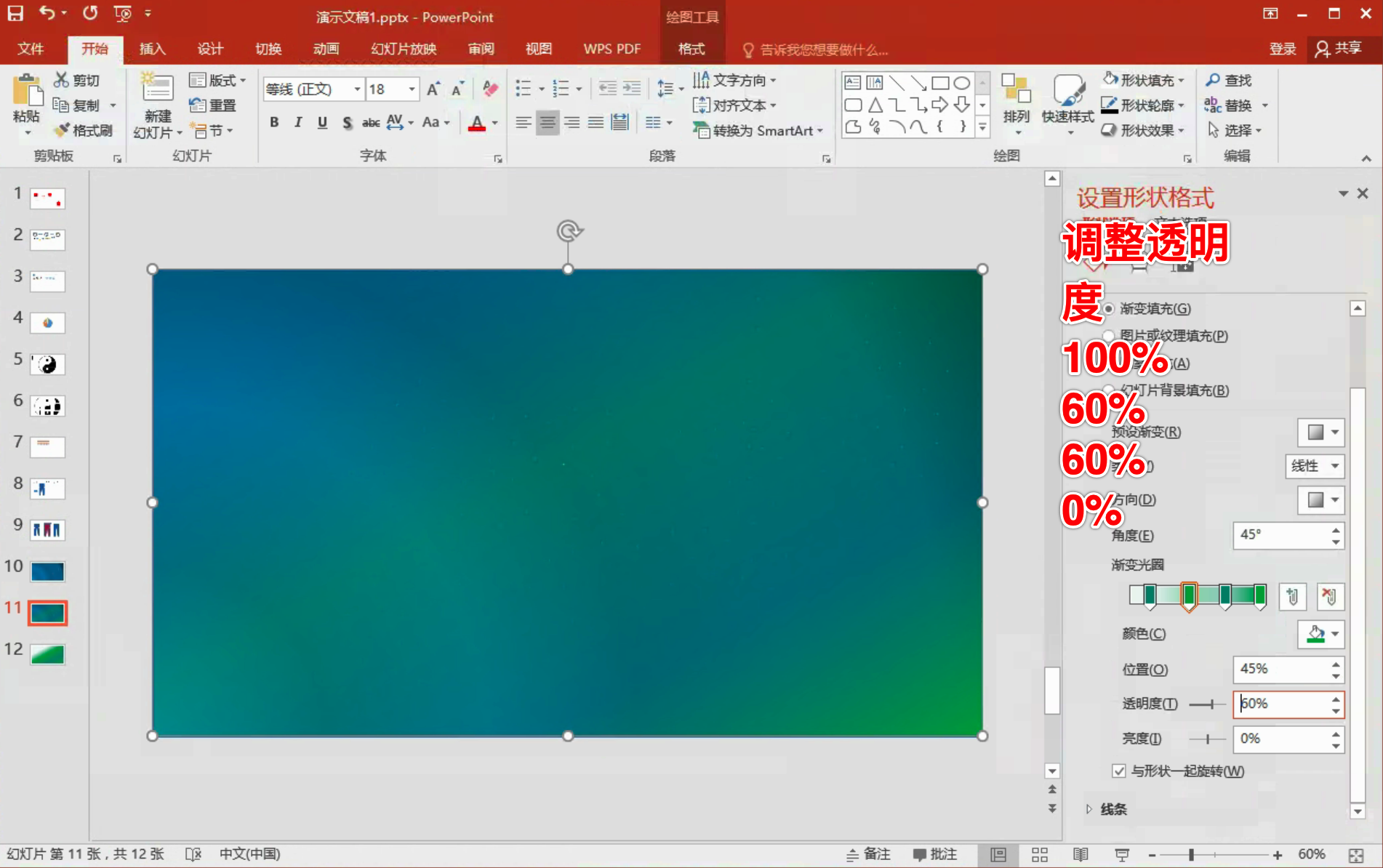Open preset gradients dropdown
Viewport: 1383px width, 868px height.
point(1320,433)
